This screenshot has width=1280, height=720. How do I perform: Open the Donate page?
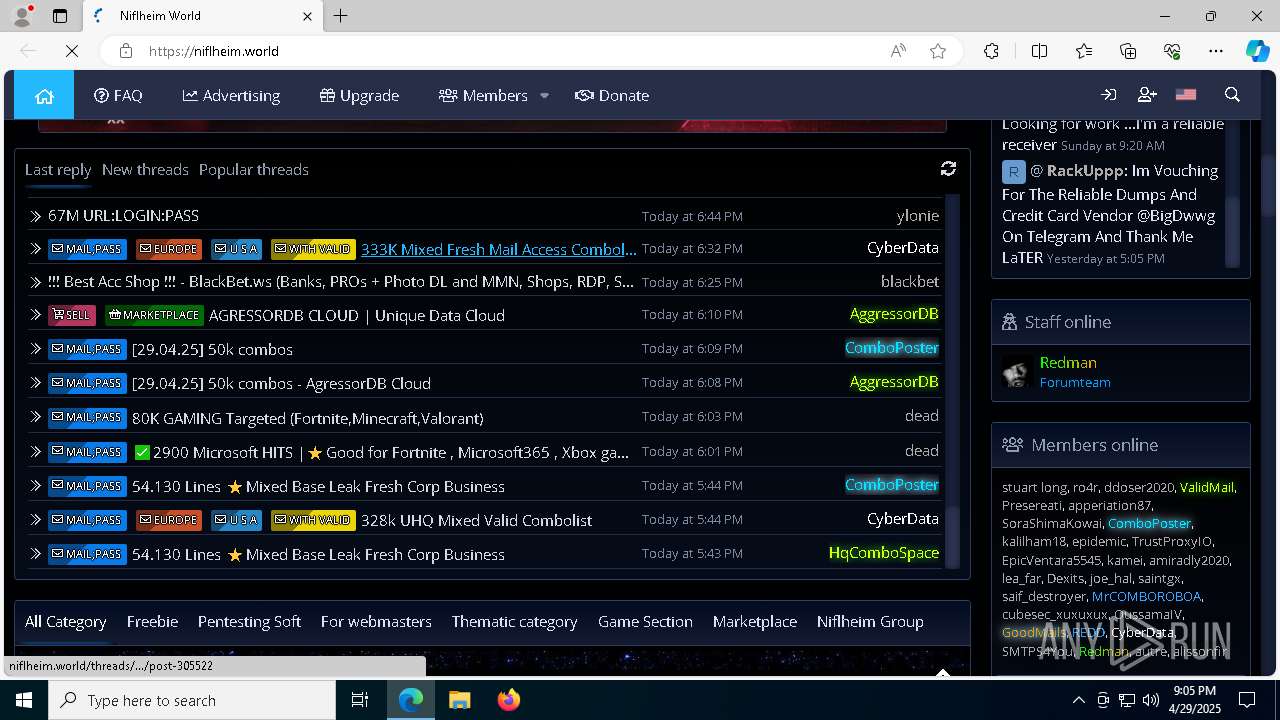click(x=612, y=95)
